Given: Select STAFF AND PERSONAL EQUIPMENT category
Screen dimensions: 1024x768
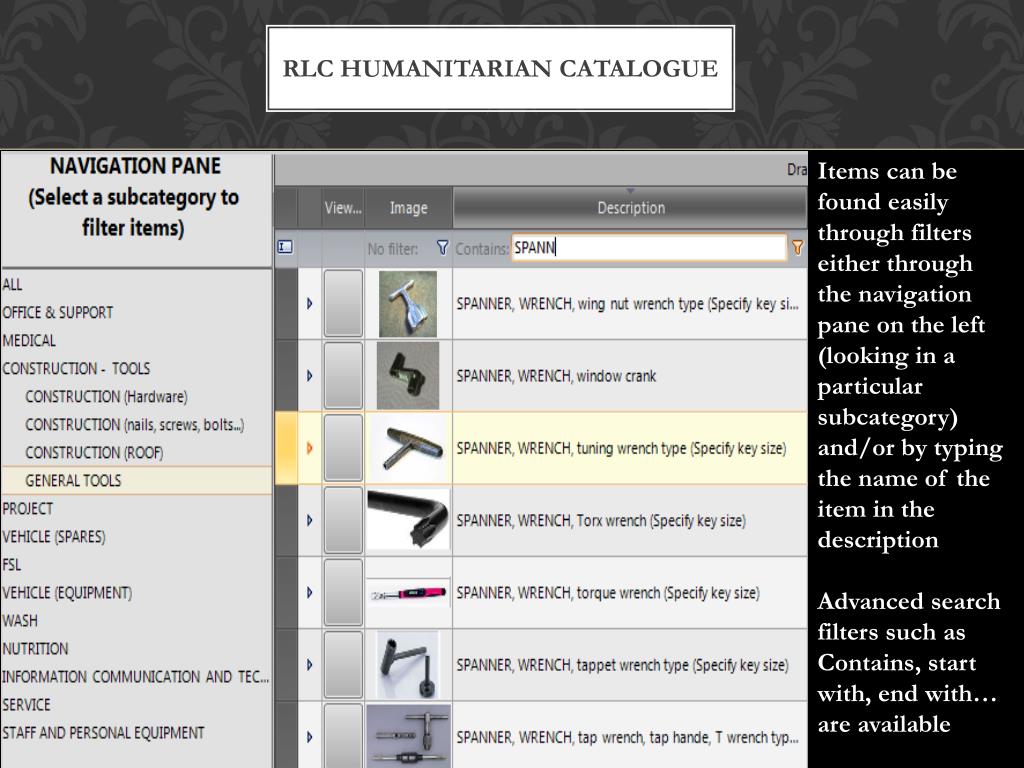Looking at the screenshot, I should (x=103, y=733).
